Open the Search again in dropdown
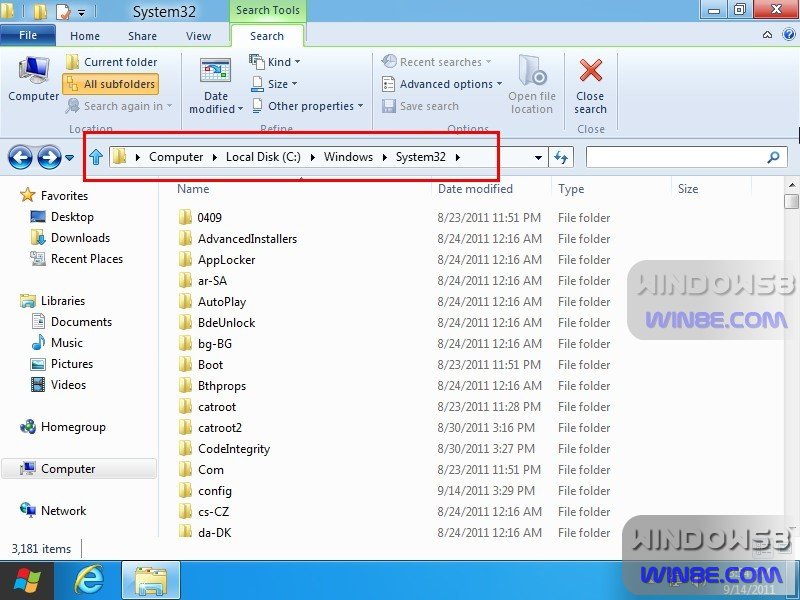This screenshot has height=600, width=800. (119, 106)
